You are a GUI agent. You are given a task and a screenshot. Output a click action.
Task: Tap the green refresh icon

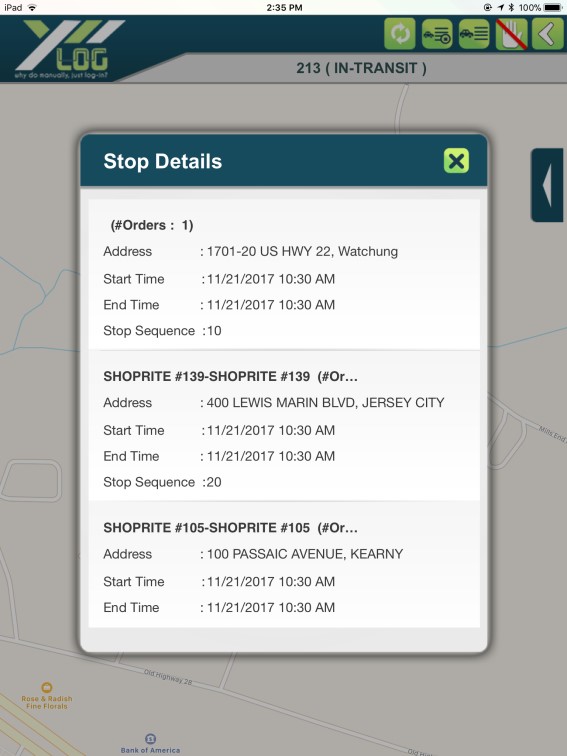400,34
